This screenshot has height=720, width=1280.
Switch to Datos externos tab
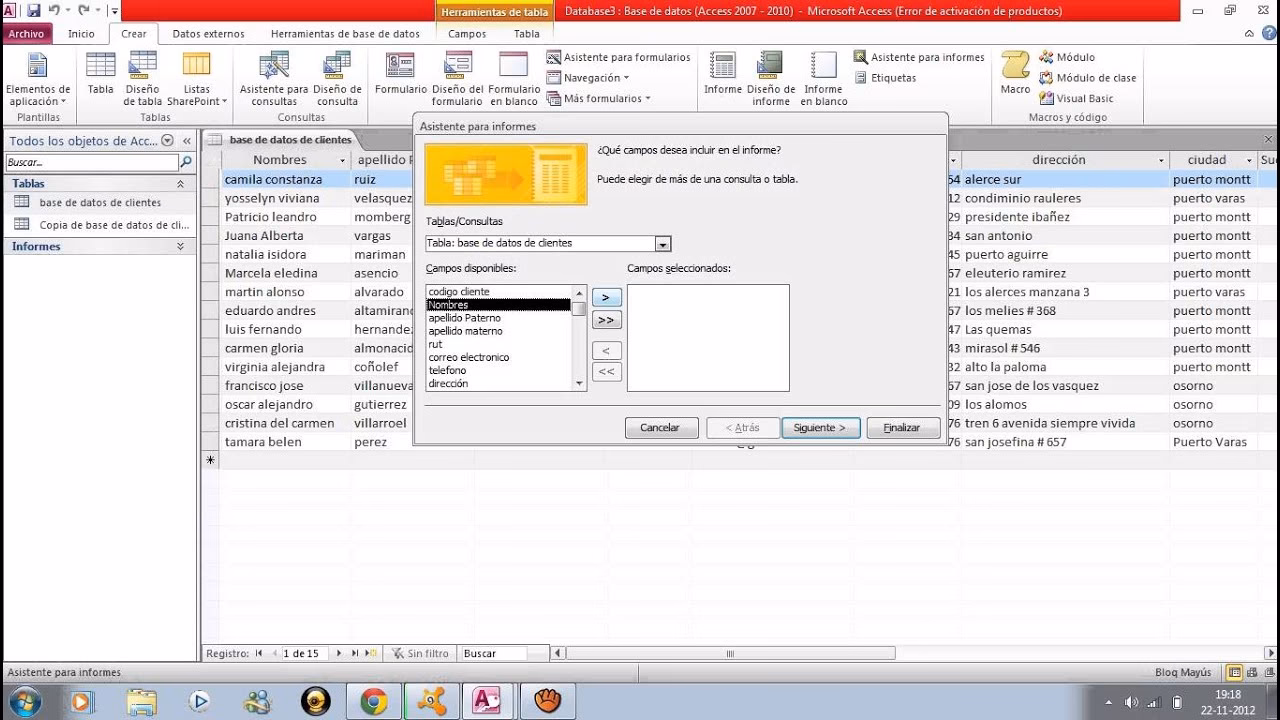208,33
